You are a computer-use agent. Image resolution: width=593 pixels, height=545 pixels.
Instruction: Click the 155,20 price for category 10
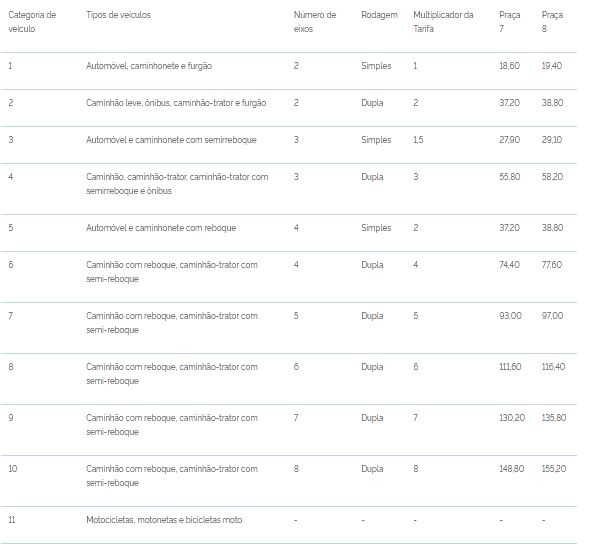[x=554, y=469]
